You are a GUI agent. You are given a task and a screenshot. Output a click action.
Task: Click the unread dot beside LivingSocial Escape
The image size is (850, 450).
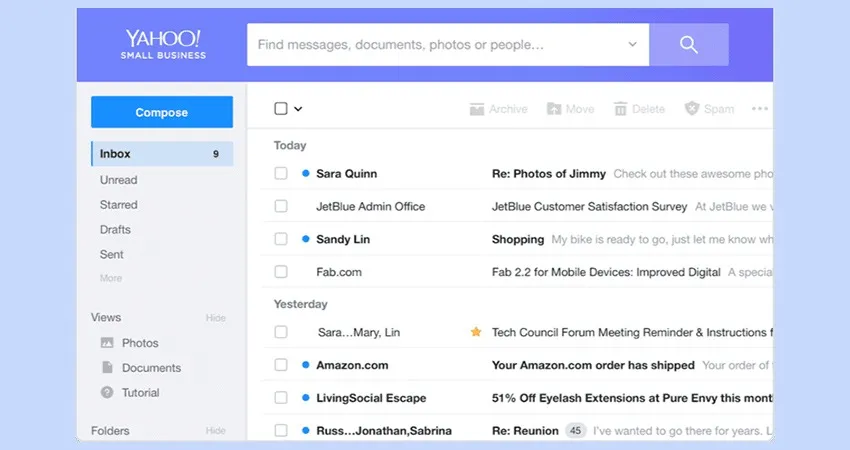[306, 398]
